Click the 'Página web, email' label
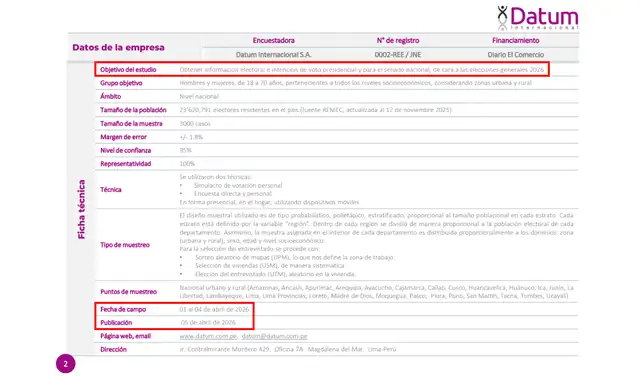 [126, 336]
